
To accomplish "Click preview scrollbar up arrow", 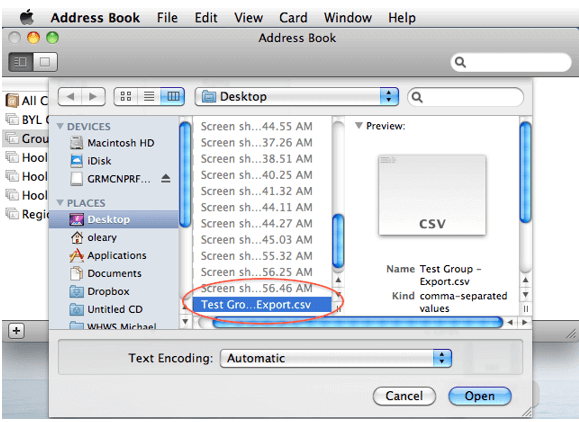I will coord(525,280).
